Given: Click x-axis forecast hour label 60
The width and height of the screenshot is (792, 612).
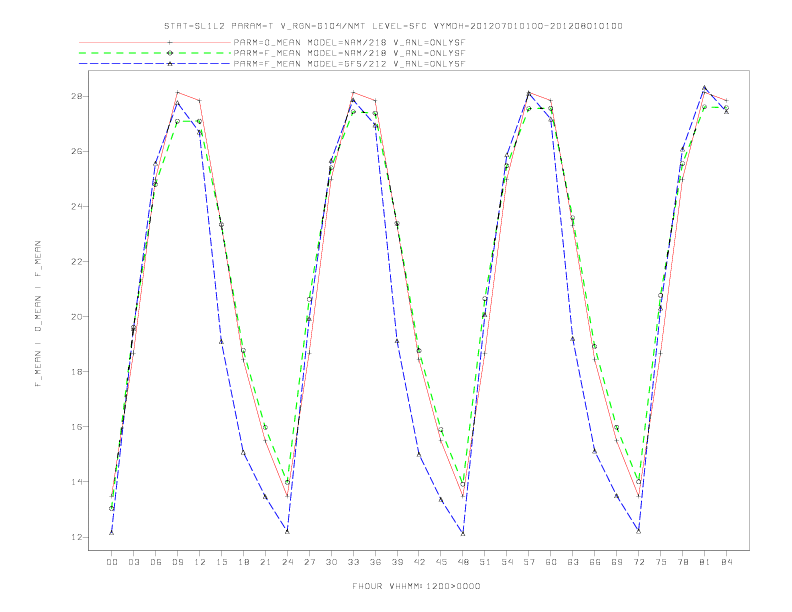Looking at the screenshot, I should 551,562.
